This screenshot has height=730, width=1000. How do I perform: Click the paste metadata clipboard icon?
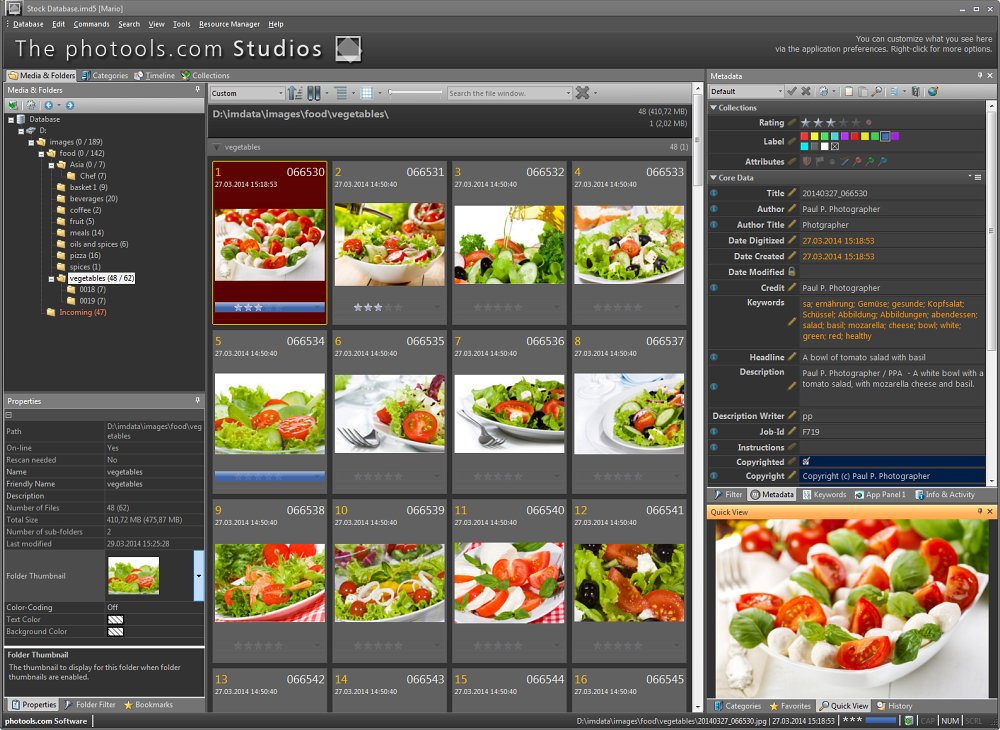point(863,91)
